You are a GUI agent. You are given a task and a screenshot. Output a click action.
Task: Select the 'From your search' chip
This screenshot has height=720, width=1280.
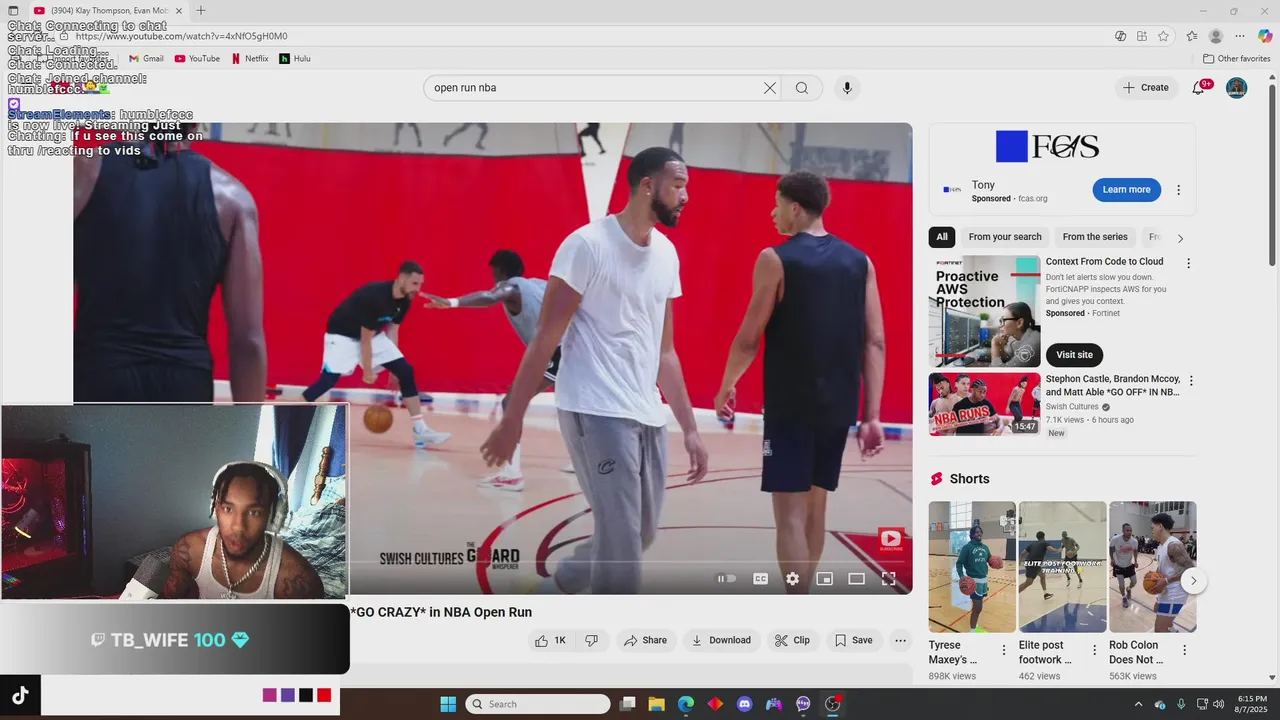(1005, 237)
